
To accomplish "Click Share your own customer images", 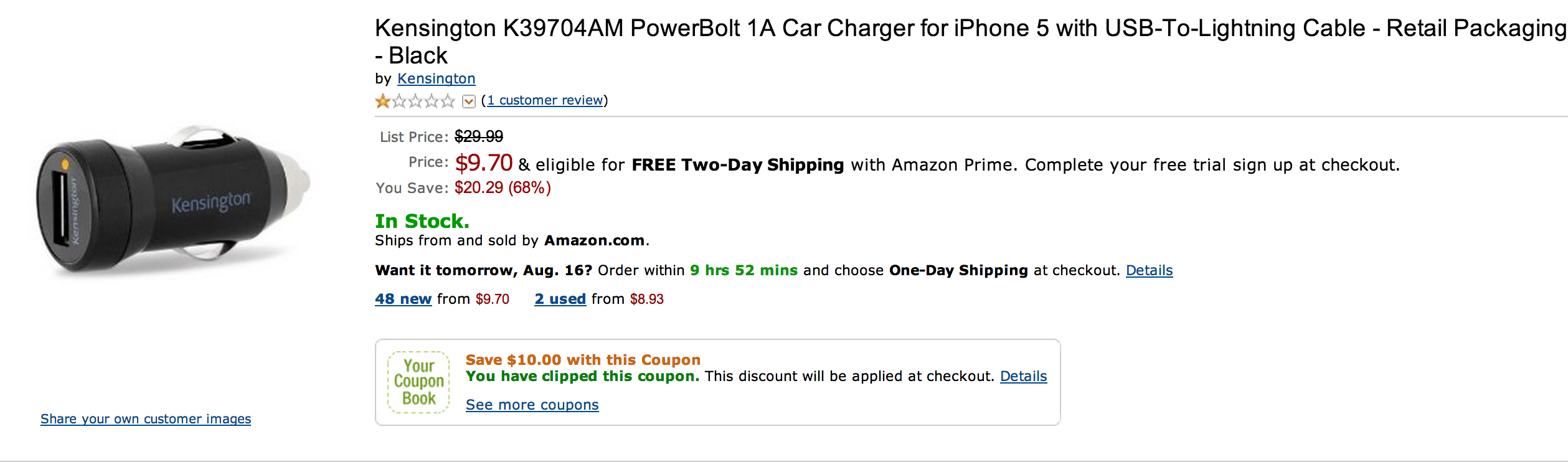I will (146, 419).
